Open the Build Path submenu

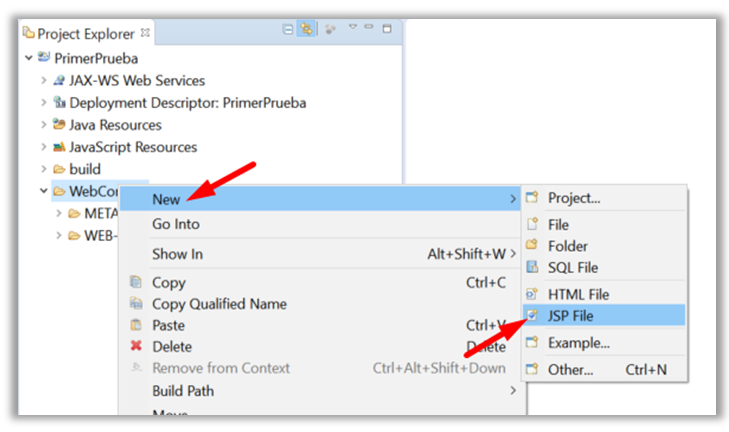tap(183, 390)
